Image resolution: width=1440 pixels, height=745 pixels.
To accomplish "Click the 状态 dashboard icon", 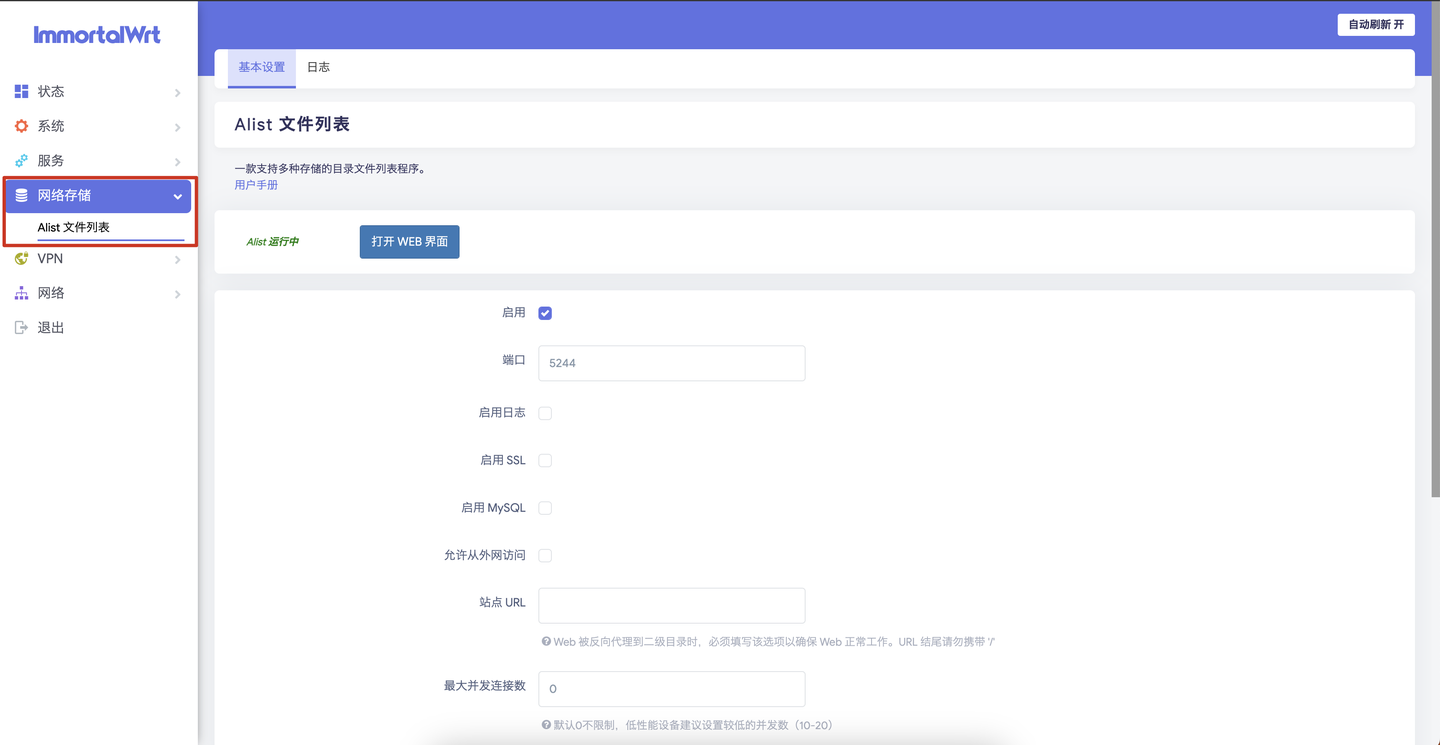I will point(21,92).
